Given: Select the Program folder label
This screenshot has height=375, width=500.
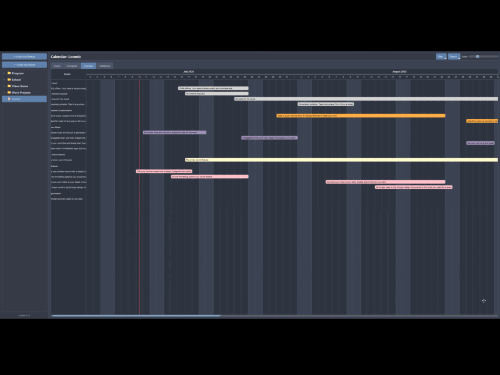Looking at the screenshot, I should coord(18,73).
